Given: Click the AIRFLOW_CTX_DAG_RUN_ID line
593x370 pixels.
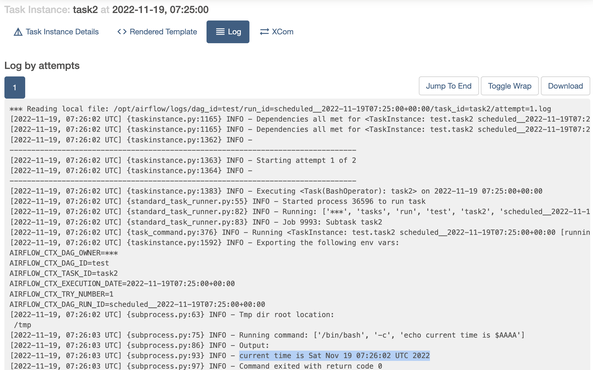Looking at the screenshot, I should click(x=137, y=304).
